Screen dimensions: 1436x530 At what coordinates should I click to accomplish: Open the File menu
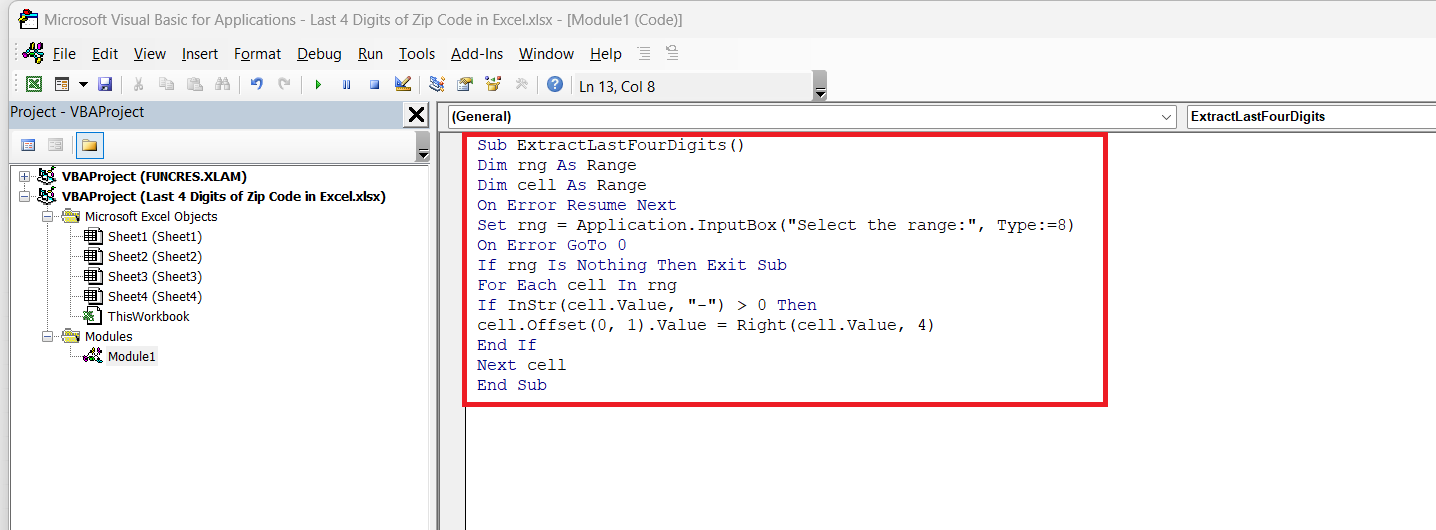point(64,54)
